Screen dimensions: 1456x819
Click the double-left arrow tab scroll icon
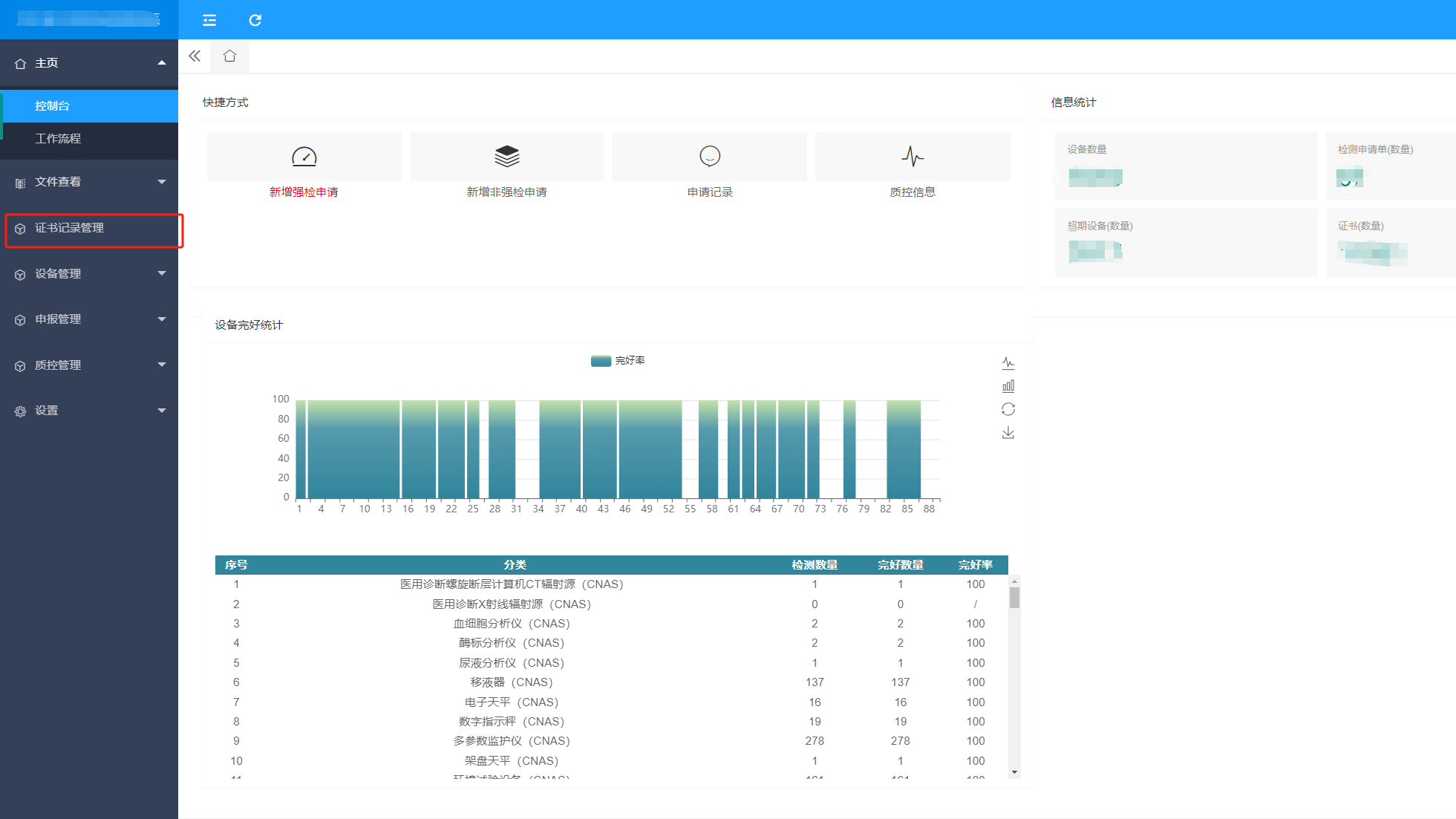pos(195,56)
